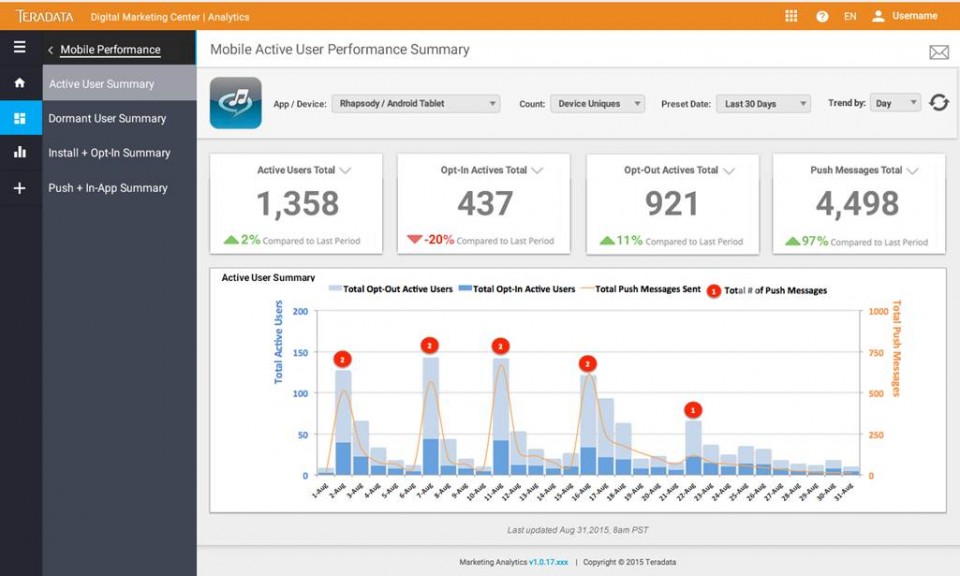
Task: Select Dormant User Summary menu item
Action: (x=119, y=118)
